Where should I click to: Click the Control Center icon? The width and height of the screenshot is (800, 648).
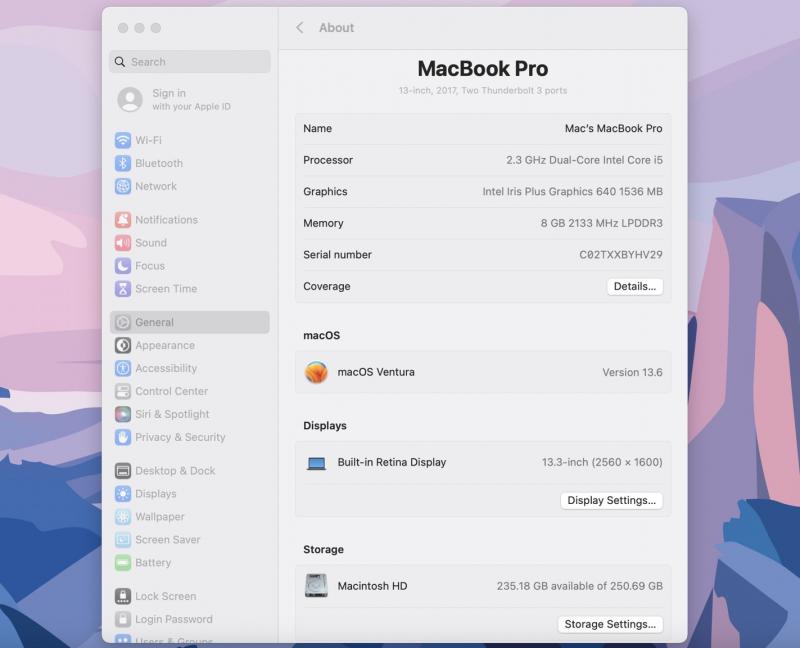point(122,391)
